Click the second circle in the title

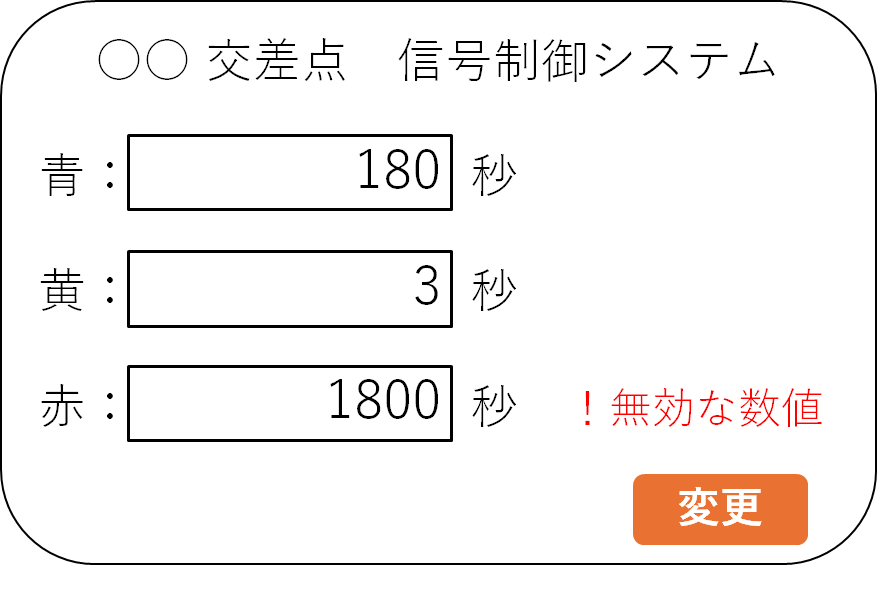167,62
